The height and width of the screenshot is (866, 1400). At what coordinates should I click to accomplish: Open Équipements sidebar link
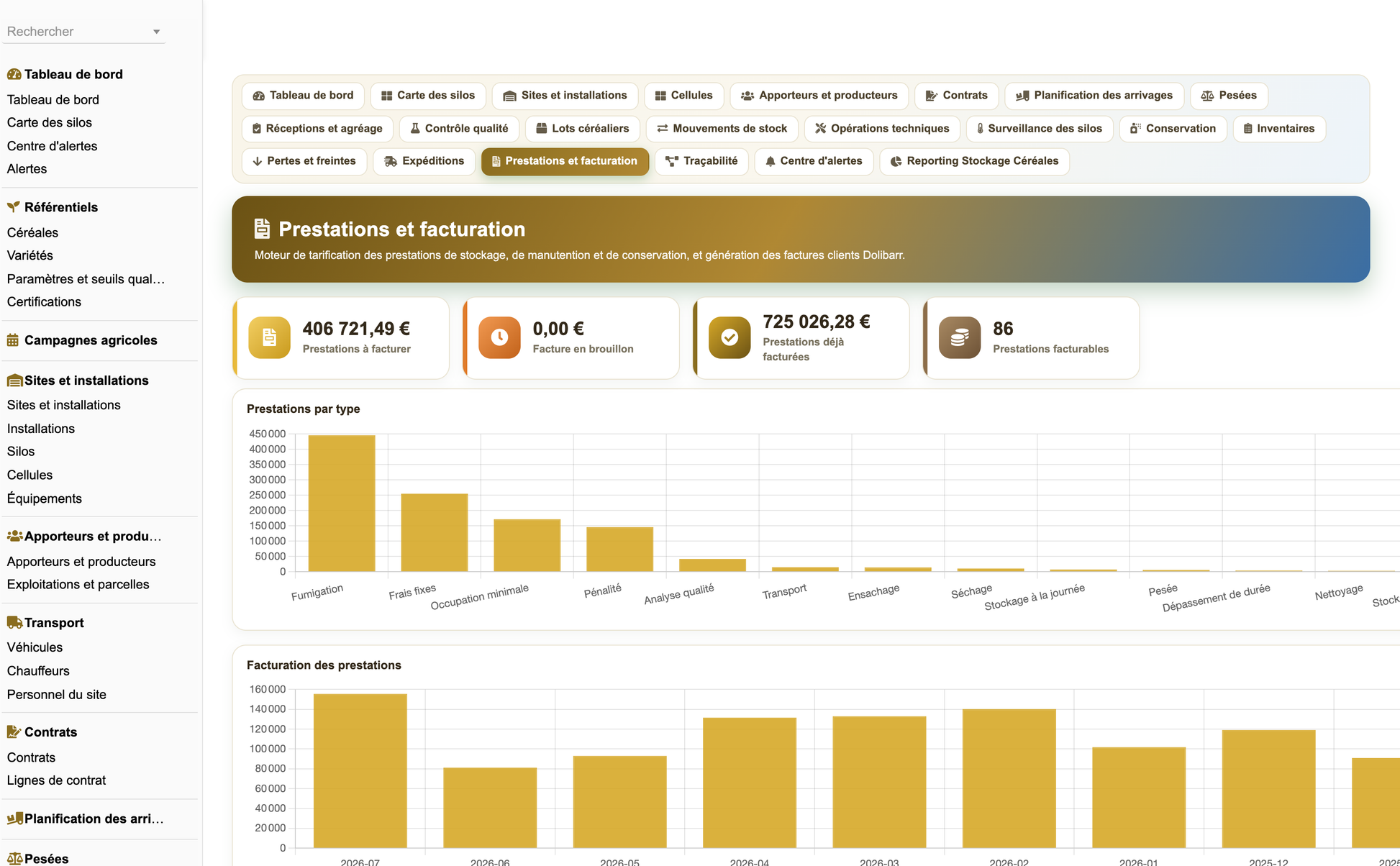[44, 498]
